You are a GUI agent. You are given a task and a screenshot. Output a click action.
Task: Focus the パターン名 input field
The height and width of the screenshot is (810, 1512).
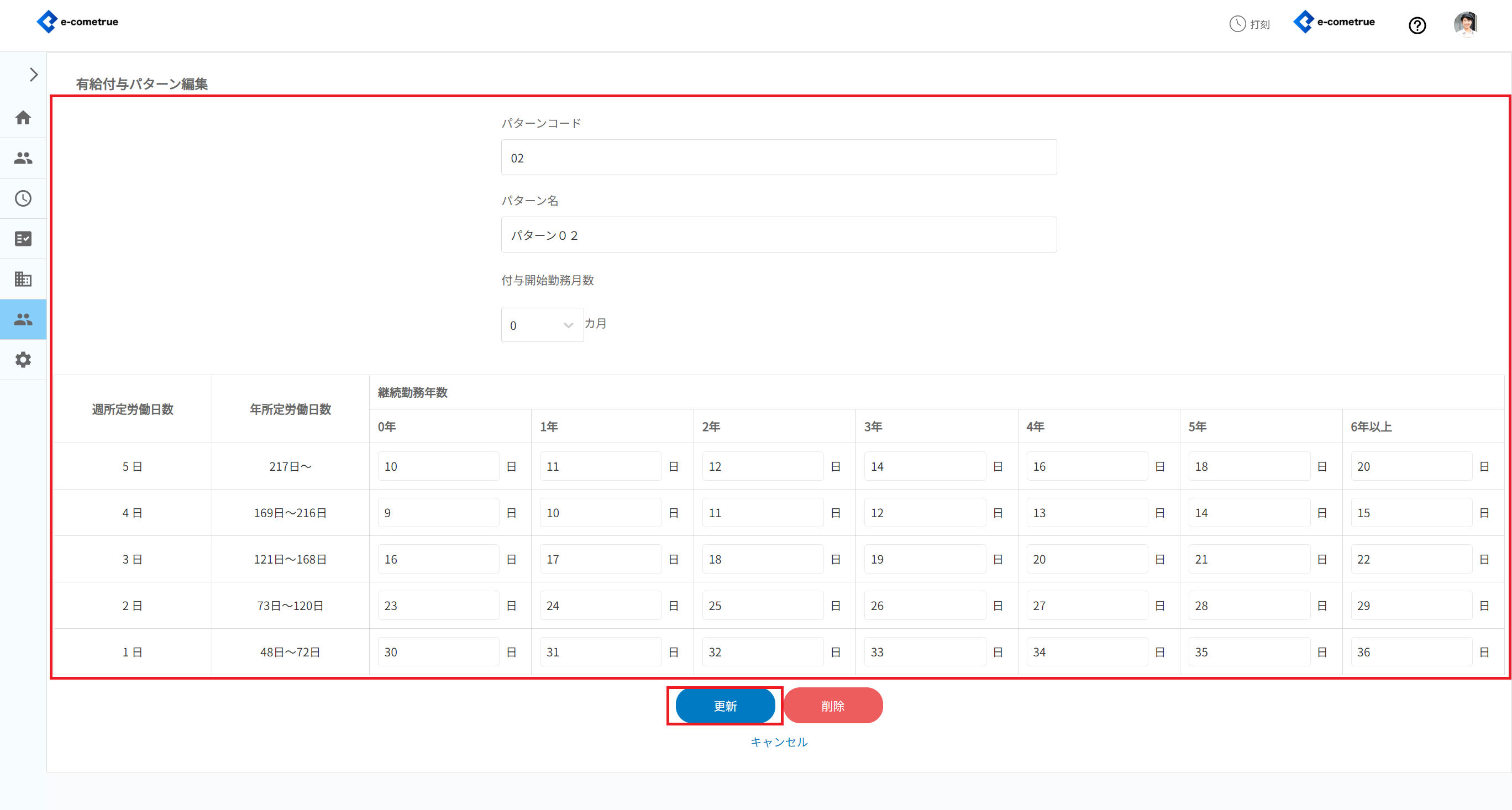(x=778, y=235)
